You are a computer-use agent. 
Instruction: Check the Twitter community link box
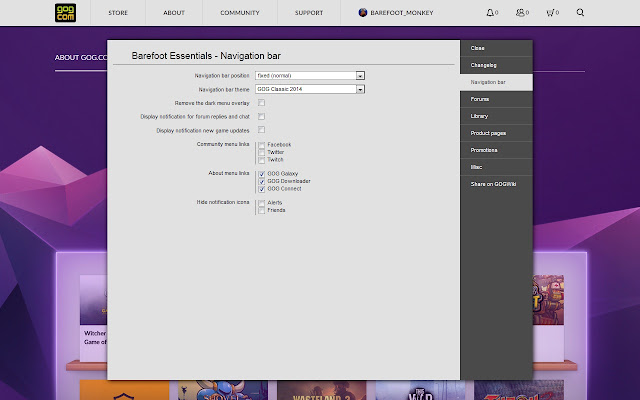262,152
